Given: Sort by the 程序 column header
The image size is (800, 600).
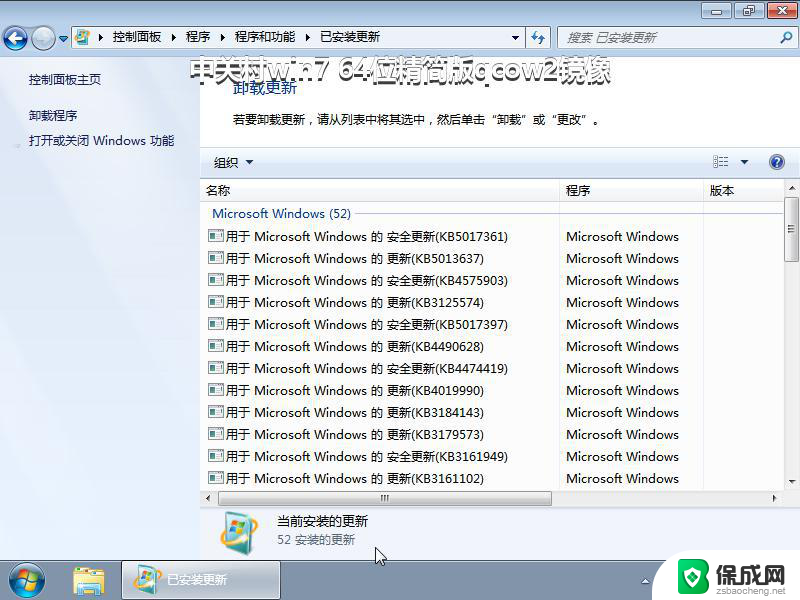Looking at the screenshot, I should point(632,190).
